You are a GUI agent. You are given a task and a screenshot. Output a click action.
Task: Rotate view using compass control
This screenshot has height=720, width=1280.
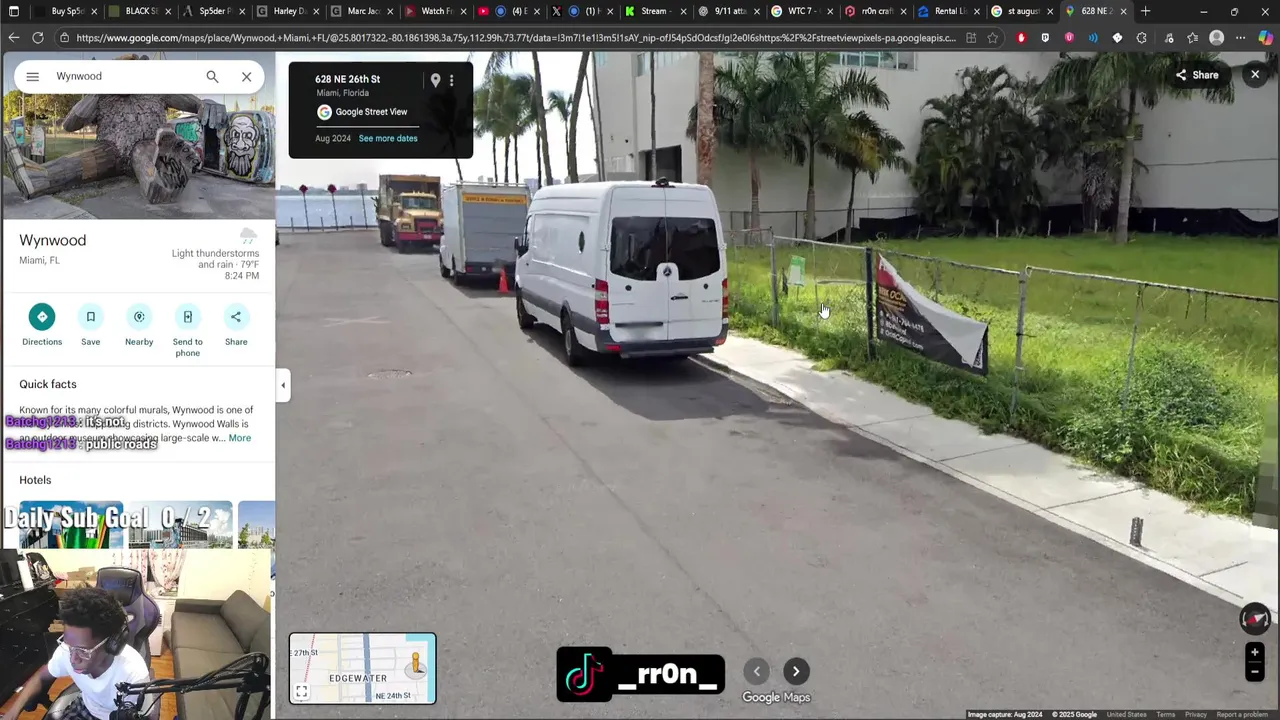(1254, 619)
